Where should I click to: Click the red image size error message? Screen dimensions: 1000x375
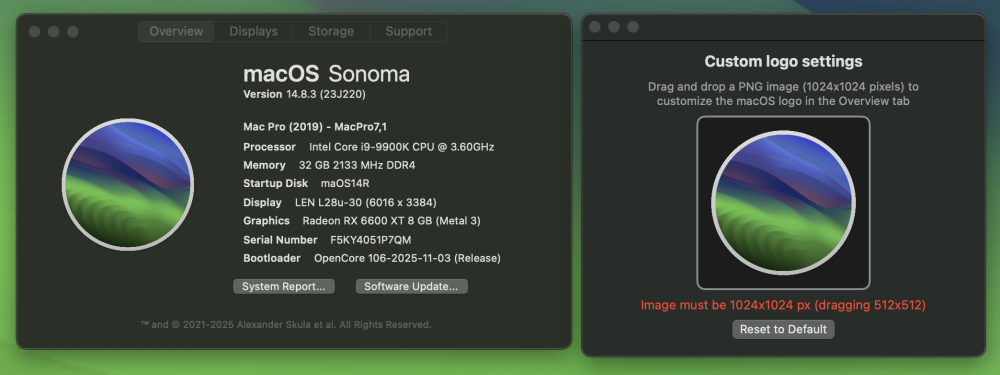tap(783, 305)
